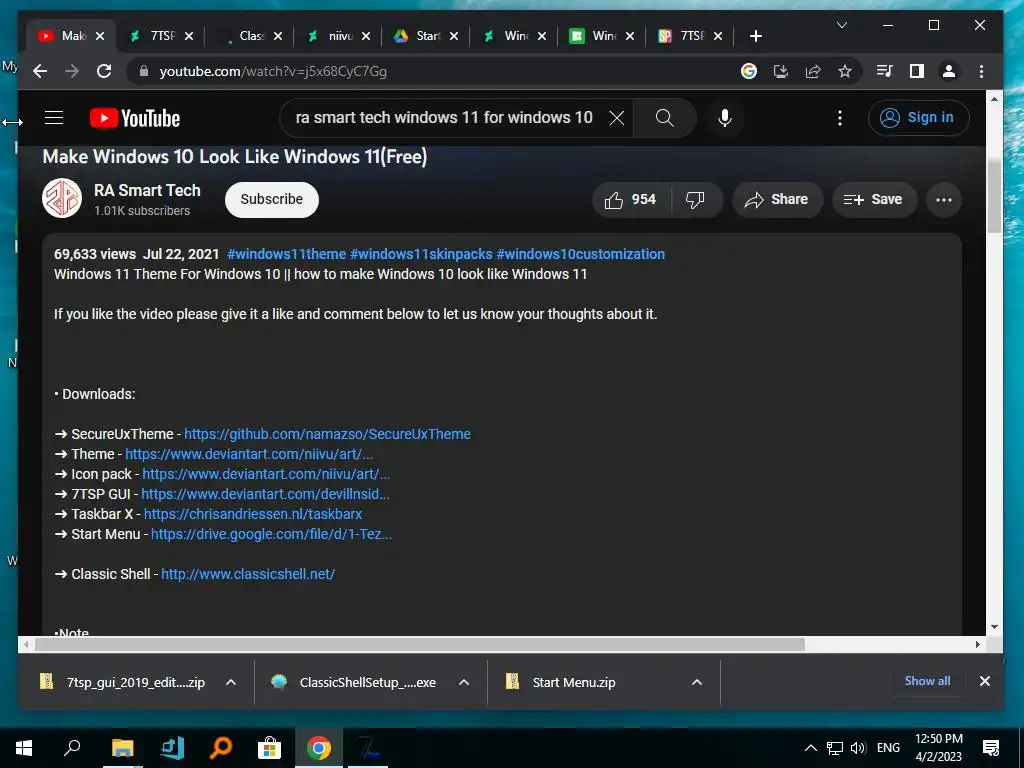Click the browser back arrow
This screenshot has width=1024, height=768.
point(40,71)
